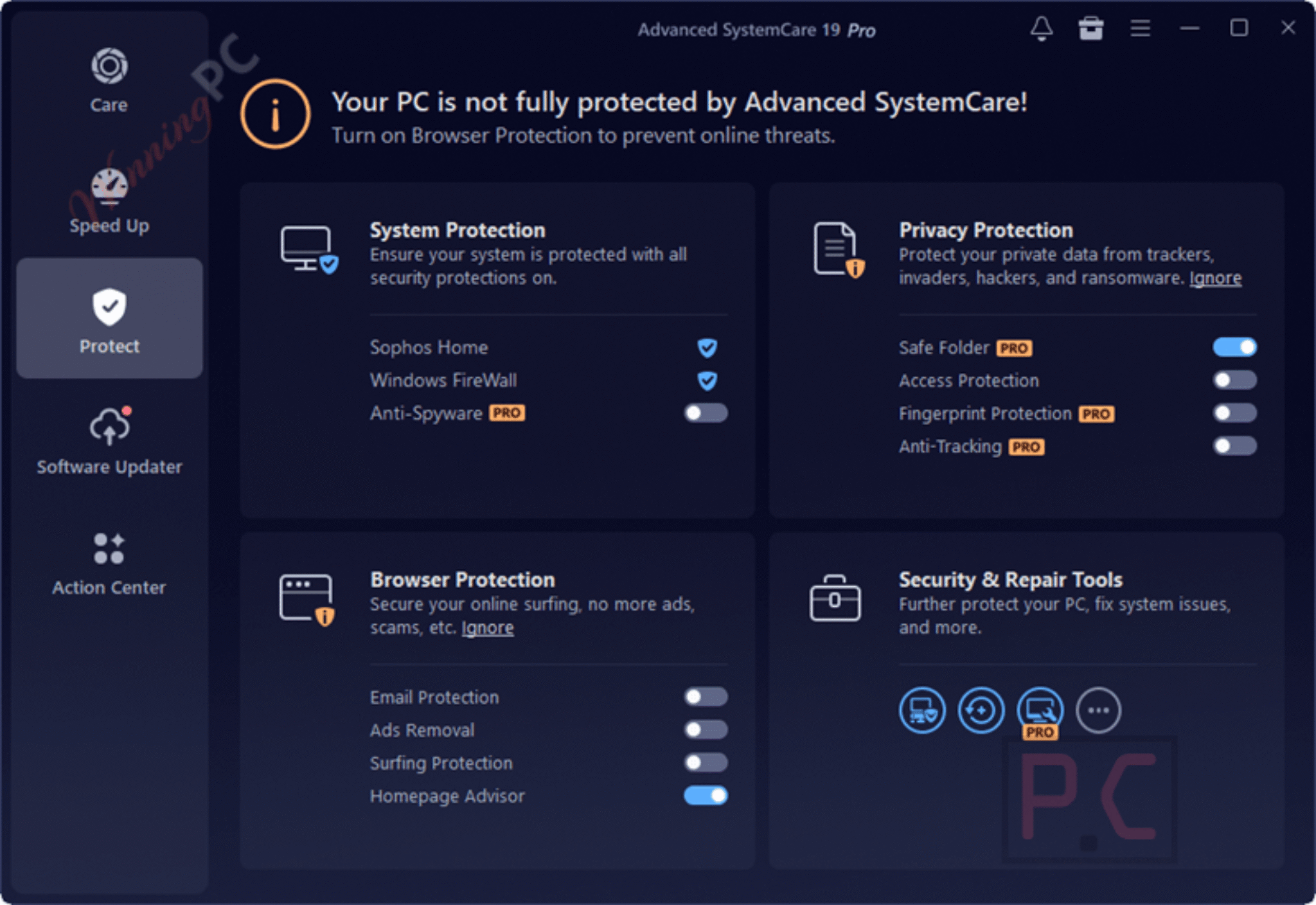Image resolution: width=1316 pixels, height=905 pixels.
Task: Open the Action Center section
Action: tap(109, 564)
